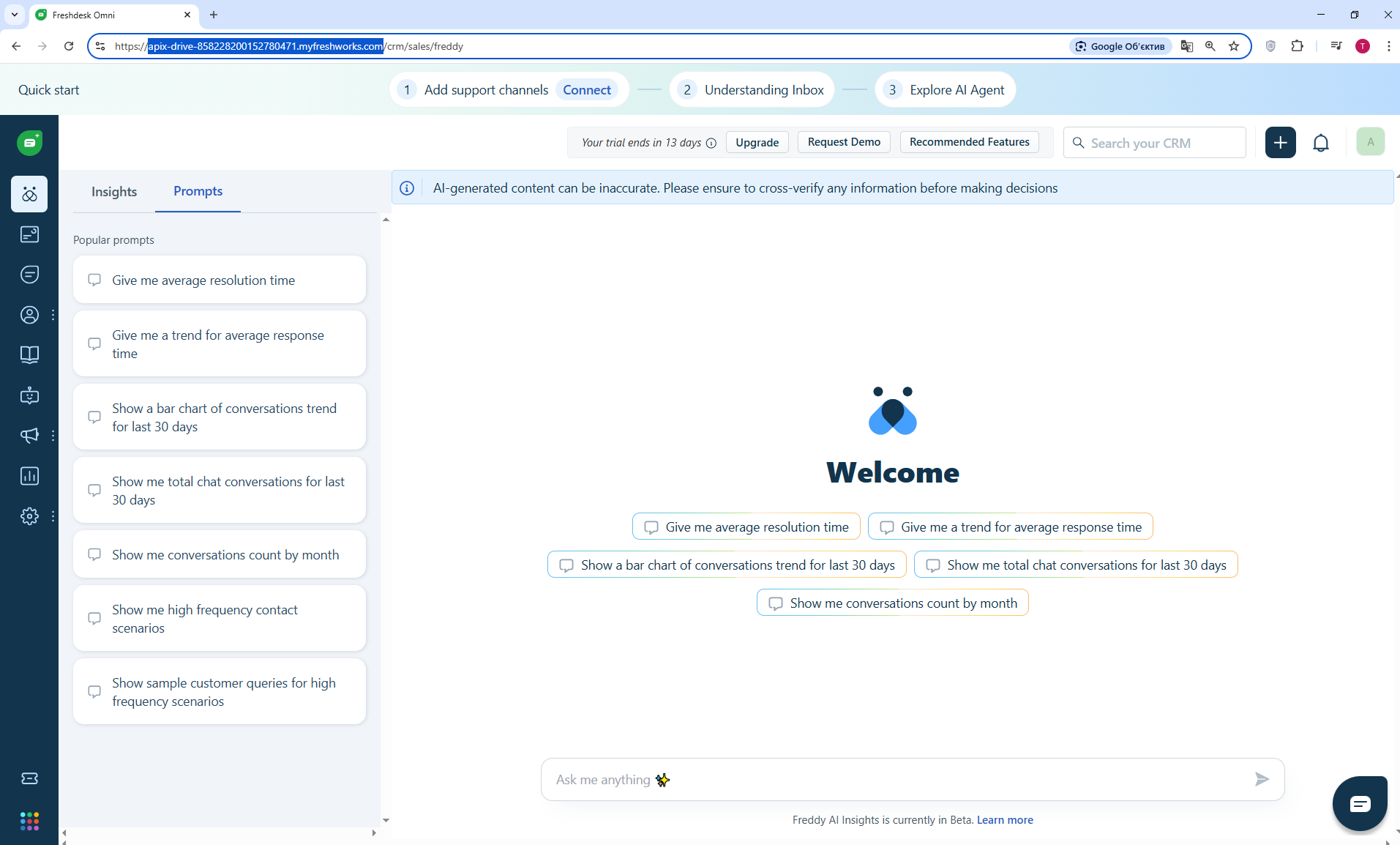Choose sidebar prompt 'Show me high frequency contact scenarios'
Image resolution: width=1400 pixels, height=845 pixels.
(x=220, y=619)
